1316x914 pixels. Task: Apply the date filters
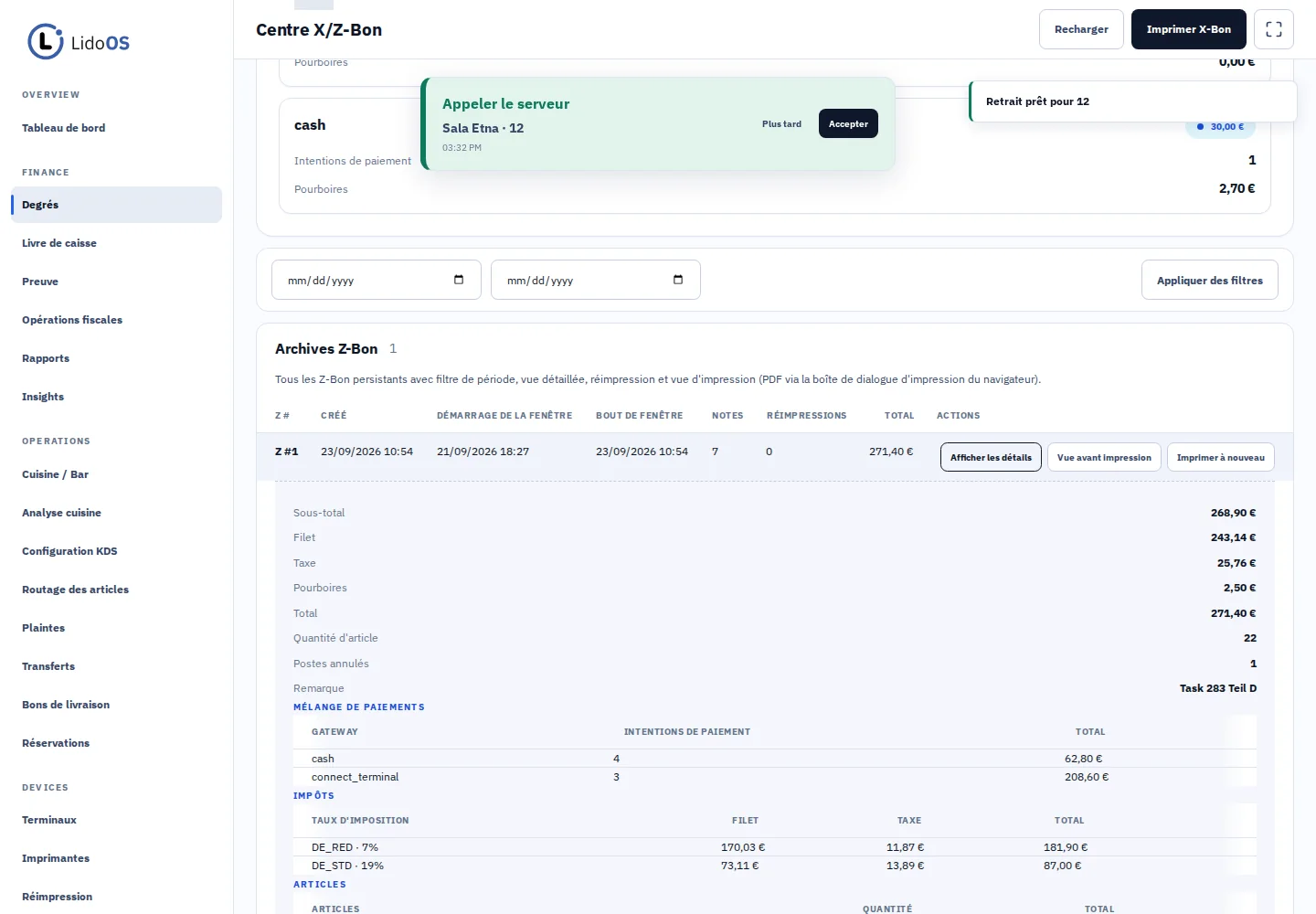(1210, 280)
